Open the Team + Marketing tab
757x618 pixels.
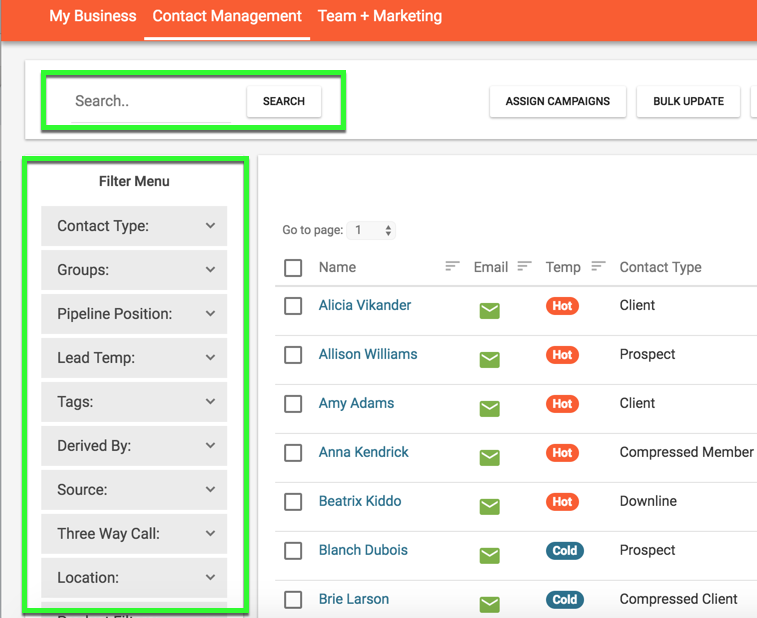[379, 16]
